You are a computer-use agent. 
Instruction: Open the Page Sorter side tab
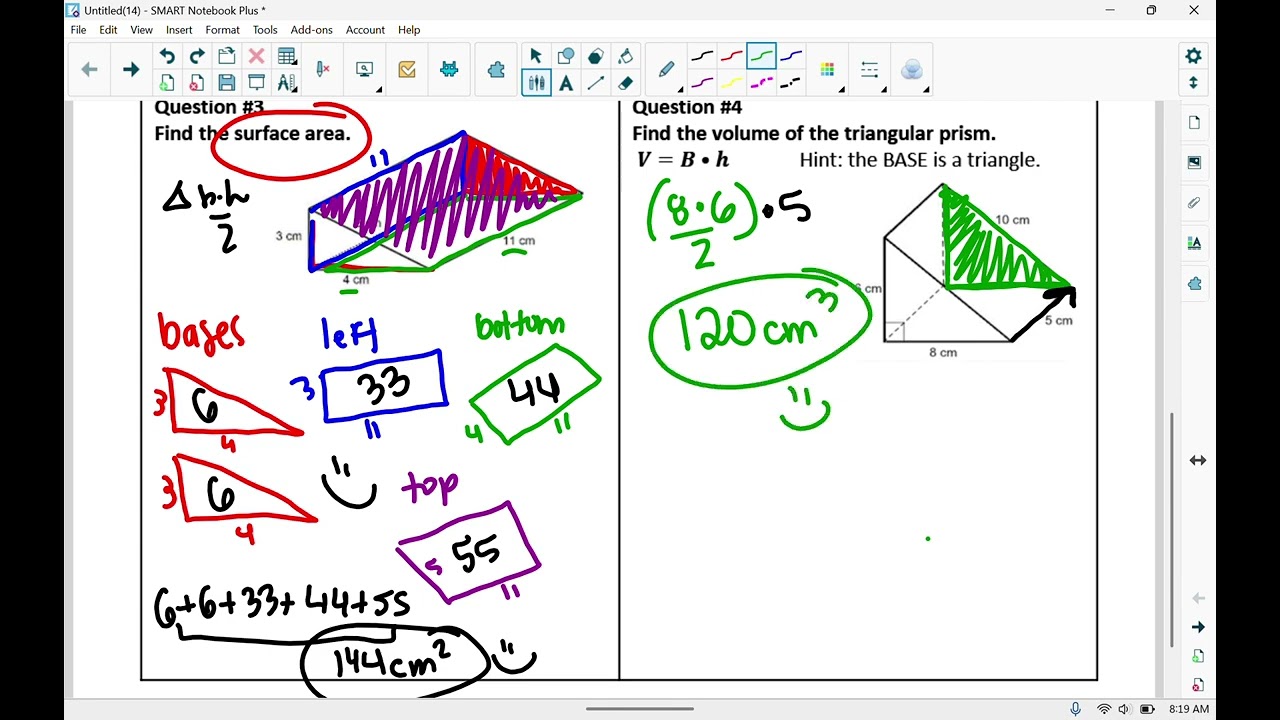pyautogui.click(x=1195, y=123)
